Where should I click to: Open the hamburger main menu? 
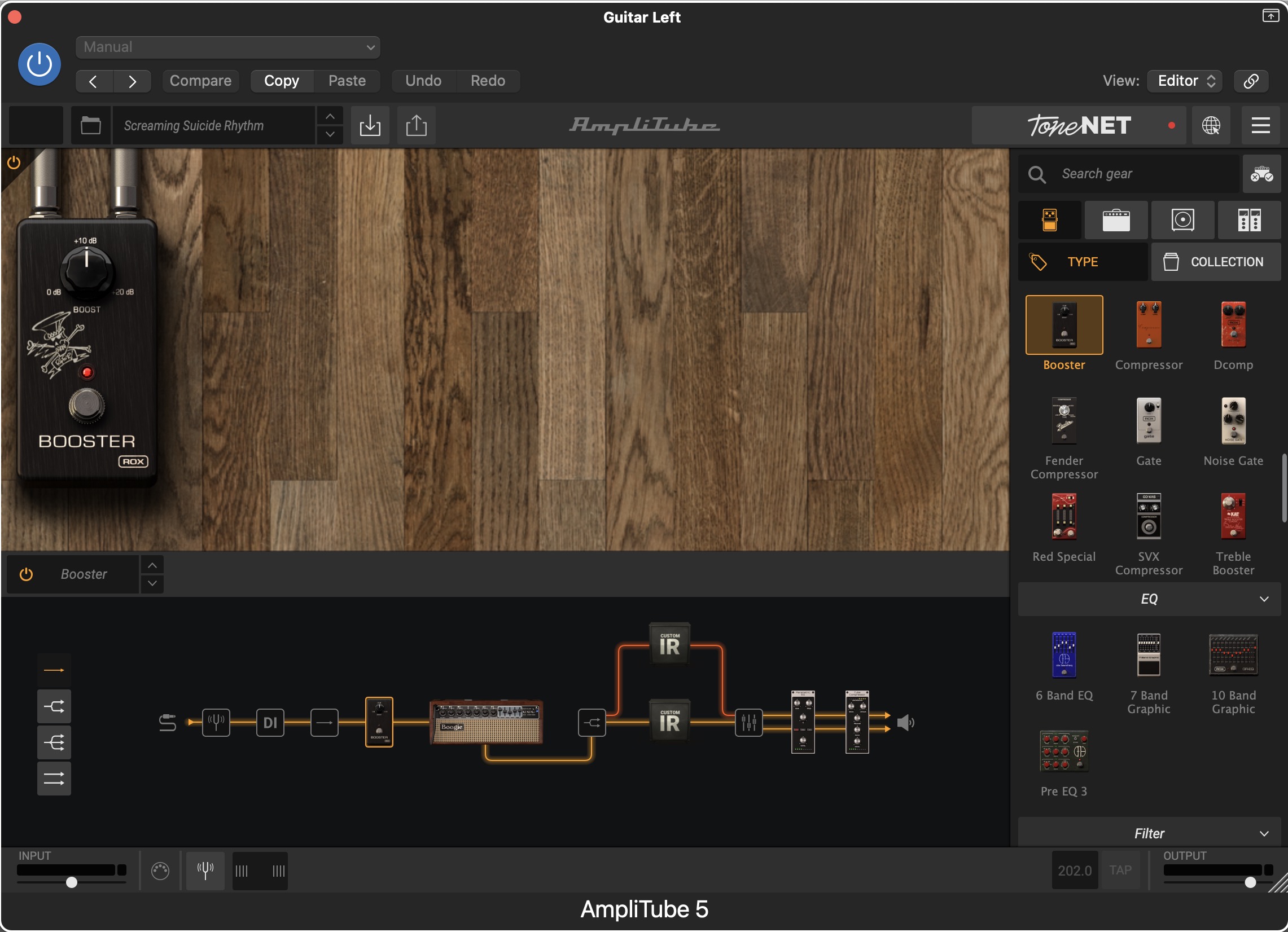1260,125
